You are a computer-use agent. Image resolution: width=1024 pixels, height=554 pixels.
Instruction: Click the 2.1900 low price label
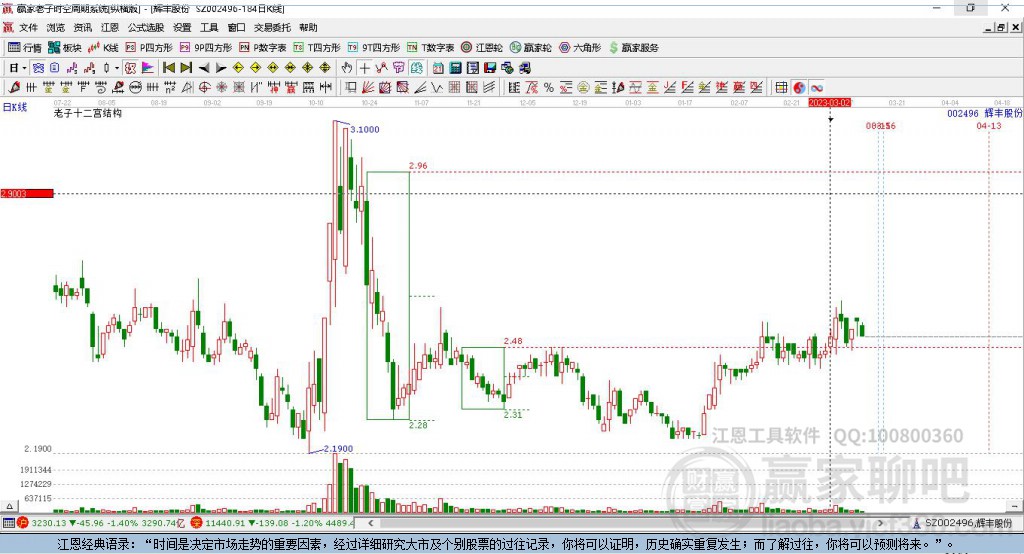pos(338,448)
